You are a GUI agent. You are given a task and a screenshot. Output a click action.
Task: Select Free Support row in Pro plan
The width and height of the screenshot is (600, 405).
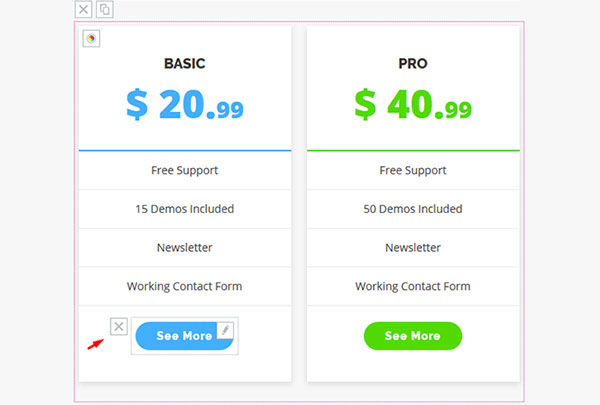pos(412,170)
